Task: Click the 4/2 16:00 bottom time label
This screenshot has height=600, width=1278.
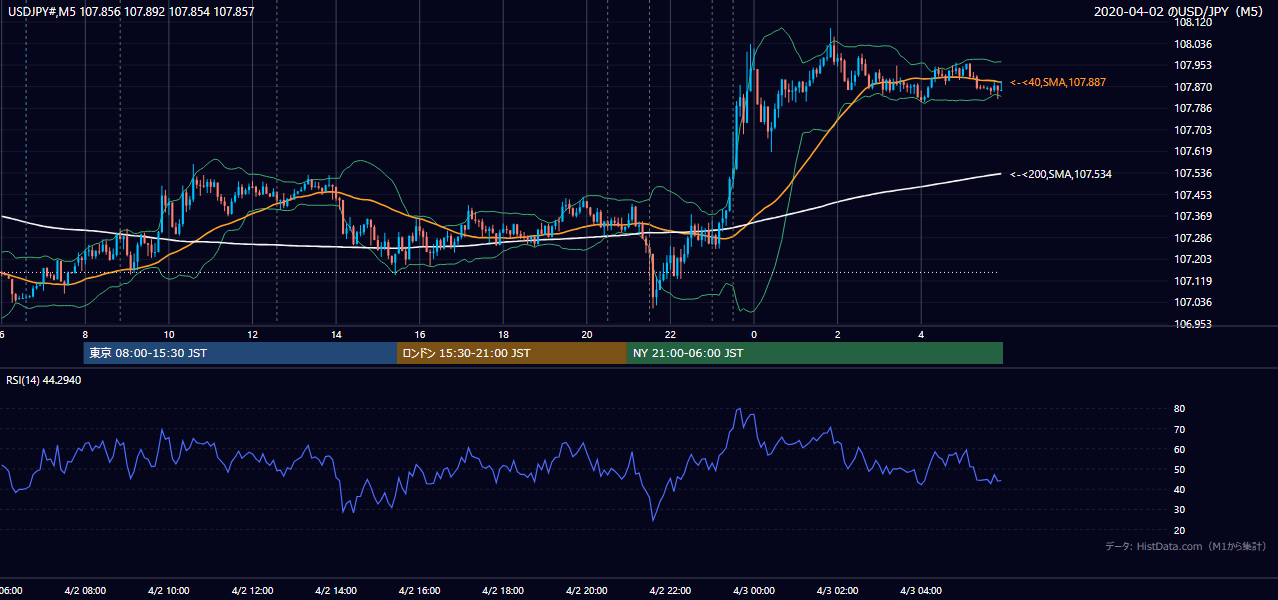Action: click(x=420, y=591)
